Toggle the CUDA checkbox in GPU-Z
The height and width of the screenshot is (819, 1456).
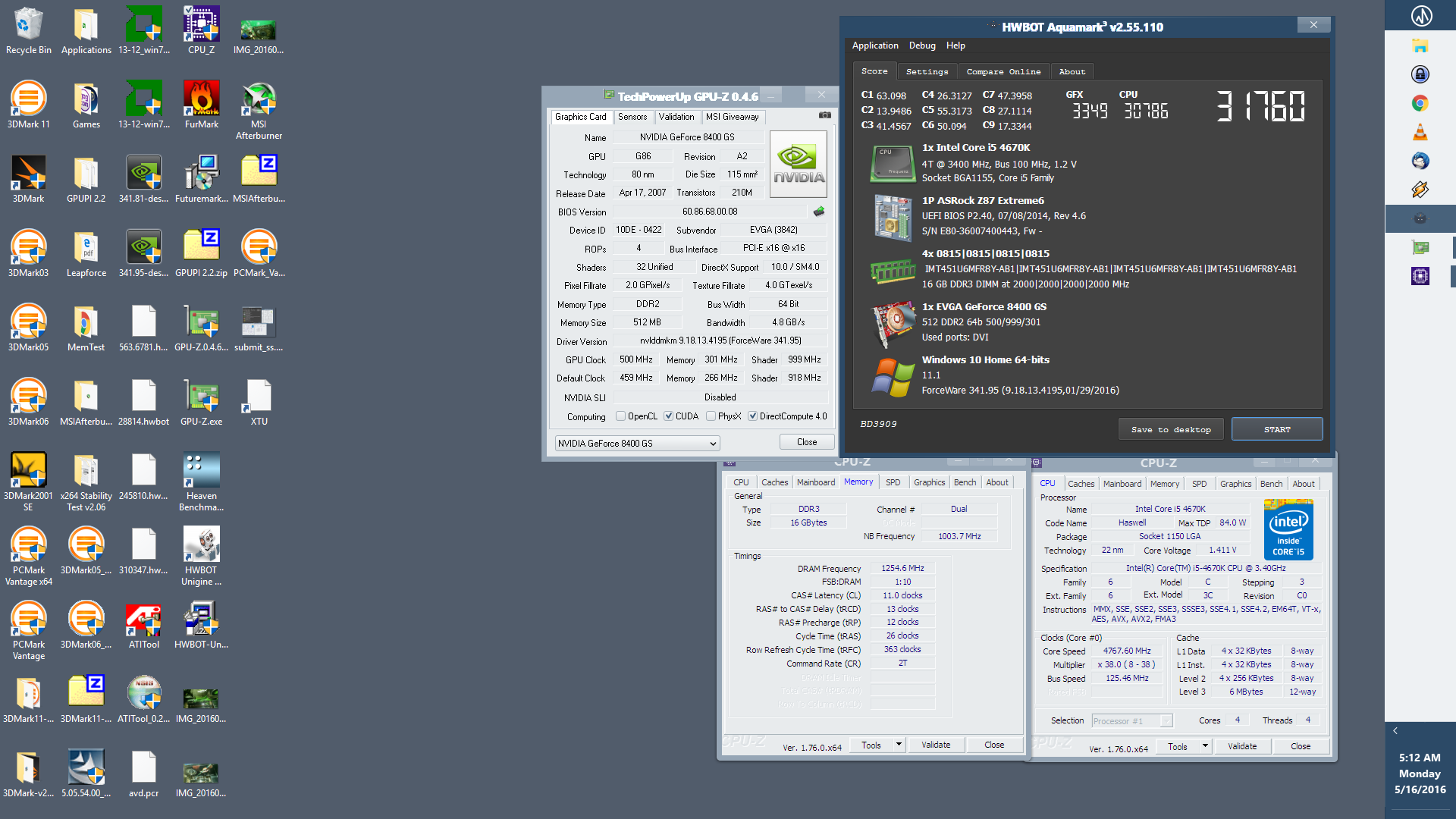pos(668,416)
